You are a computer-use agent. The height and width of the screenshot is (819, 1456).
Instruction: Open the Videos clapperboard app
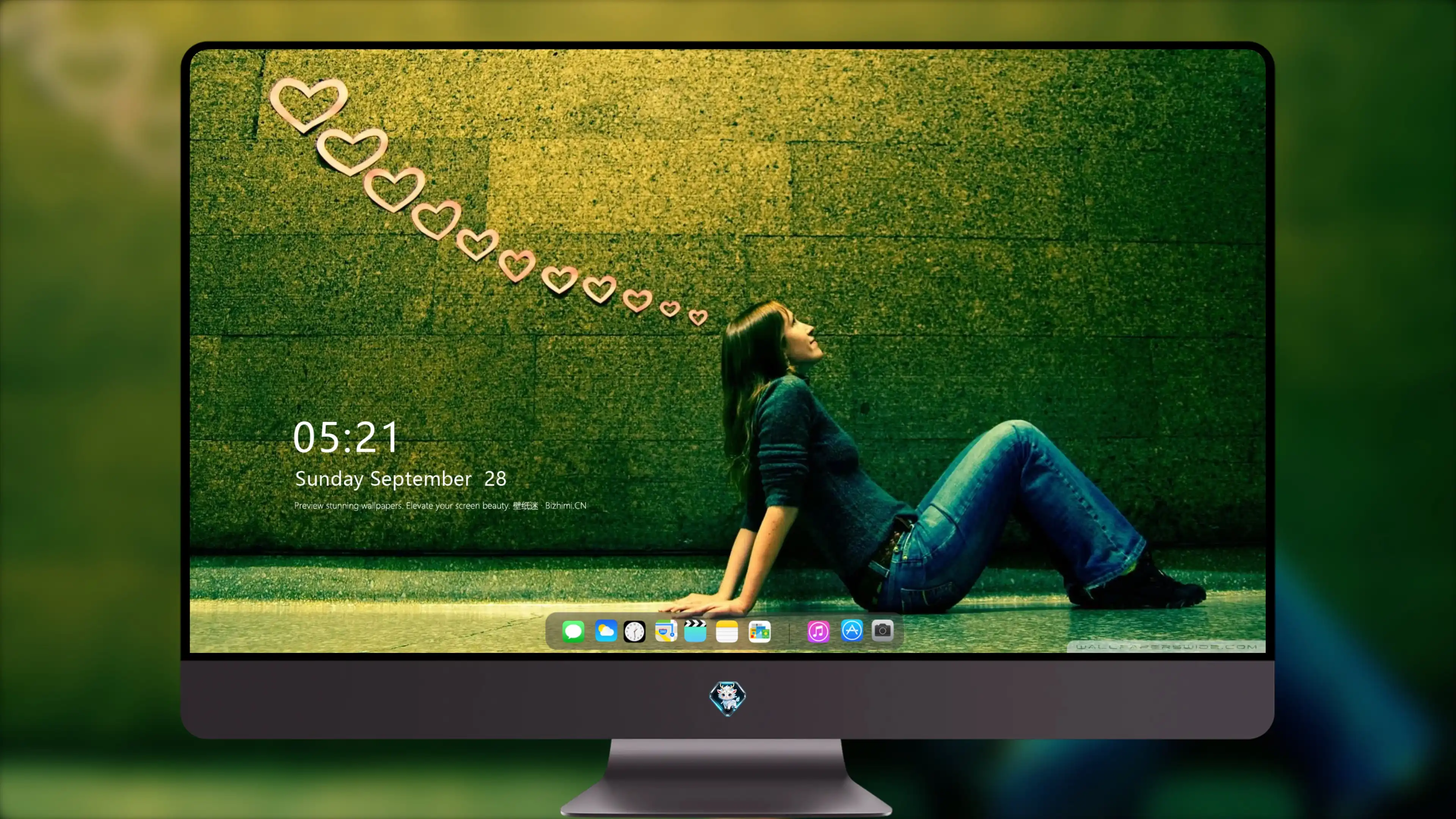(695, 631)
